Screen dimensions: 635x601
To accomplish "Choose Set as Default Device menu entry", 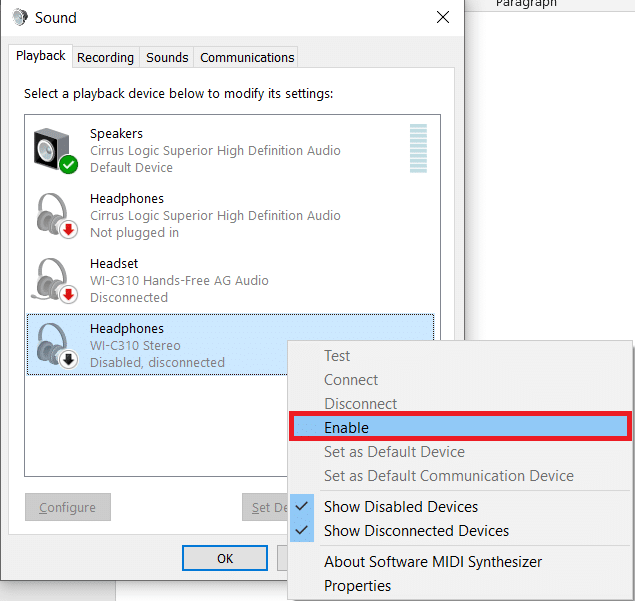I will point(394,452).
